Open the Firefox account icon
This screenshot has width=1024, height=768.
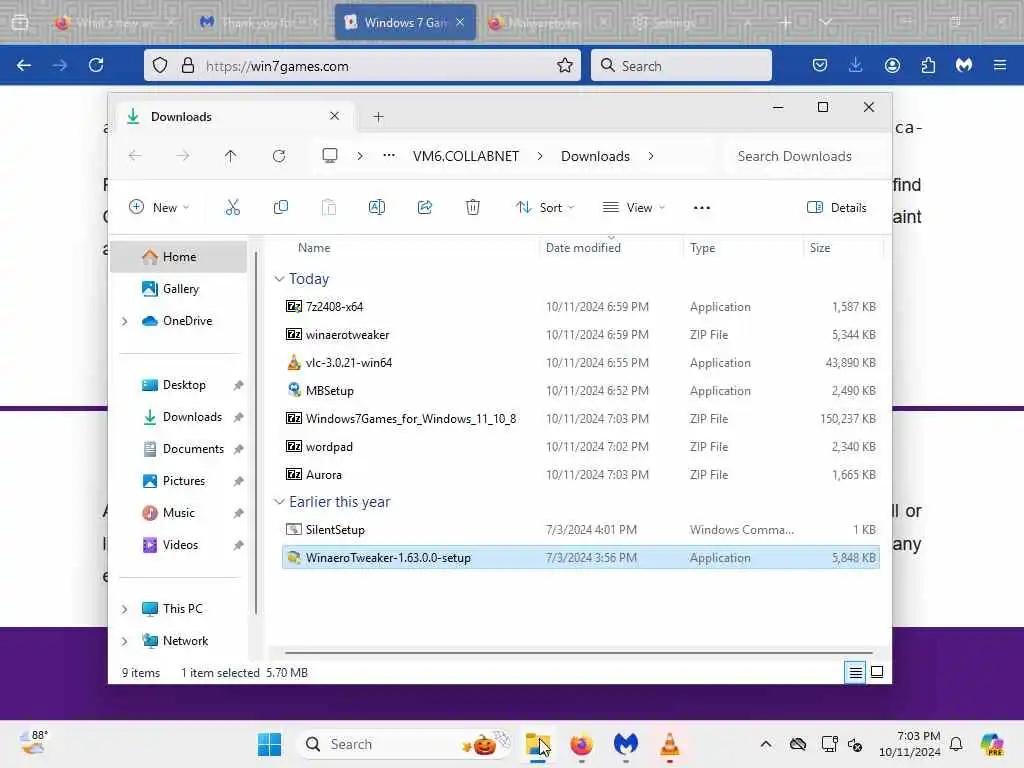click(892, 65)
